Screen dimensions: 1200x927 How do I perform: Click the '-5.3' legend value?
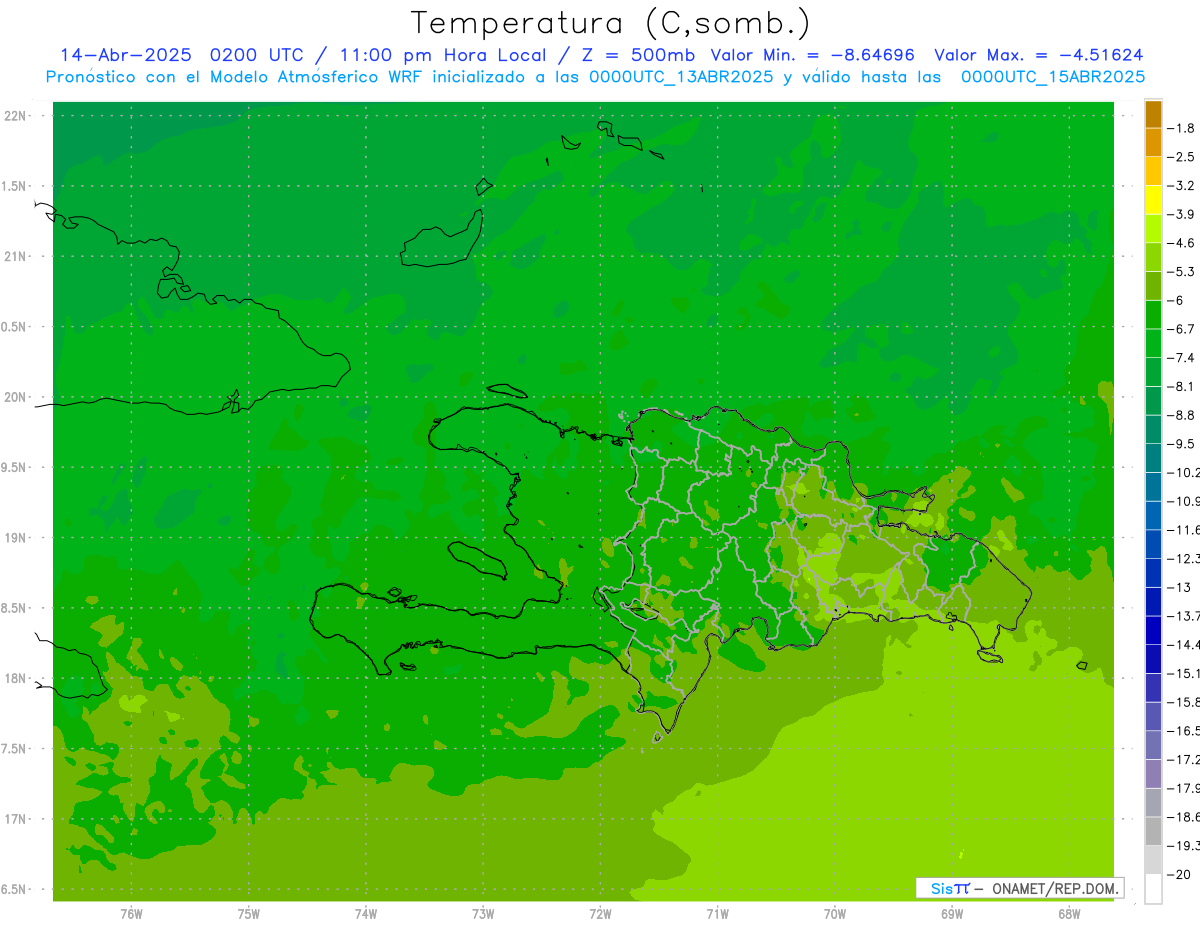coord(1181,271)
